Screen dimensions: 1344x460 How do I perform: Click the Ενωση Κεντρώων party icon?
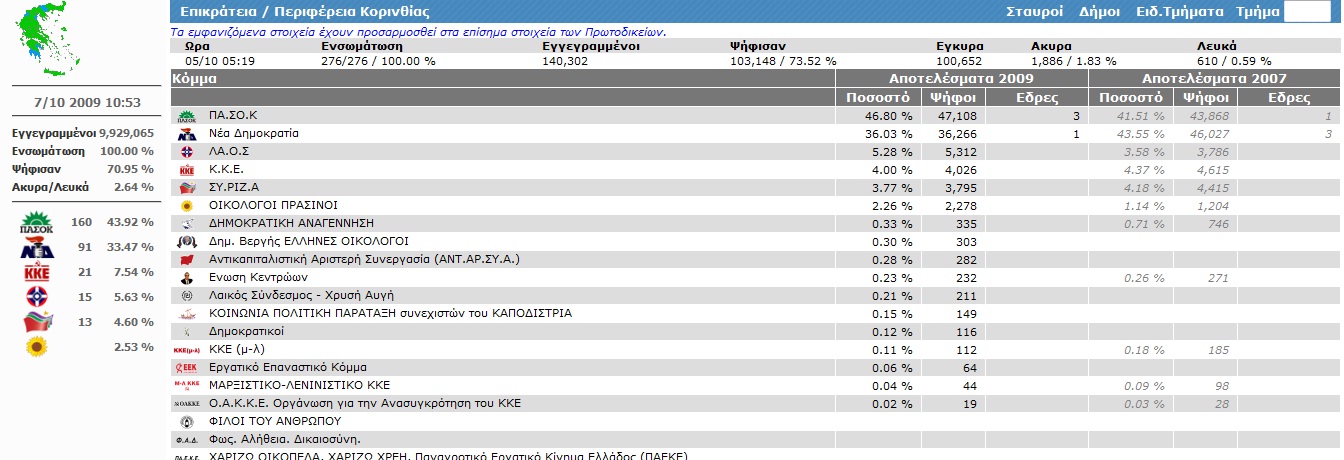pyautogui.click(x=186, y=278)
